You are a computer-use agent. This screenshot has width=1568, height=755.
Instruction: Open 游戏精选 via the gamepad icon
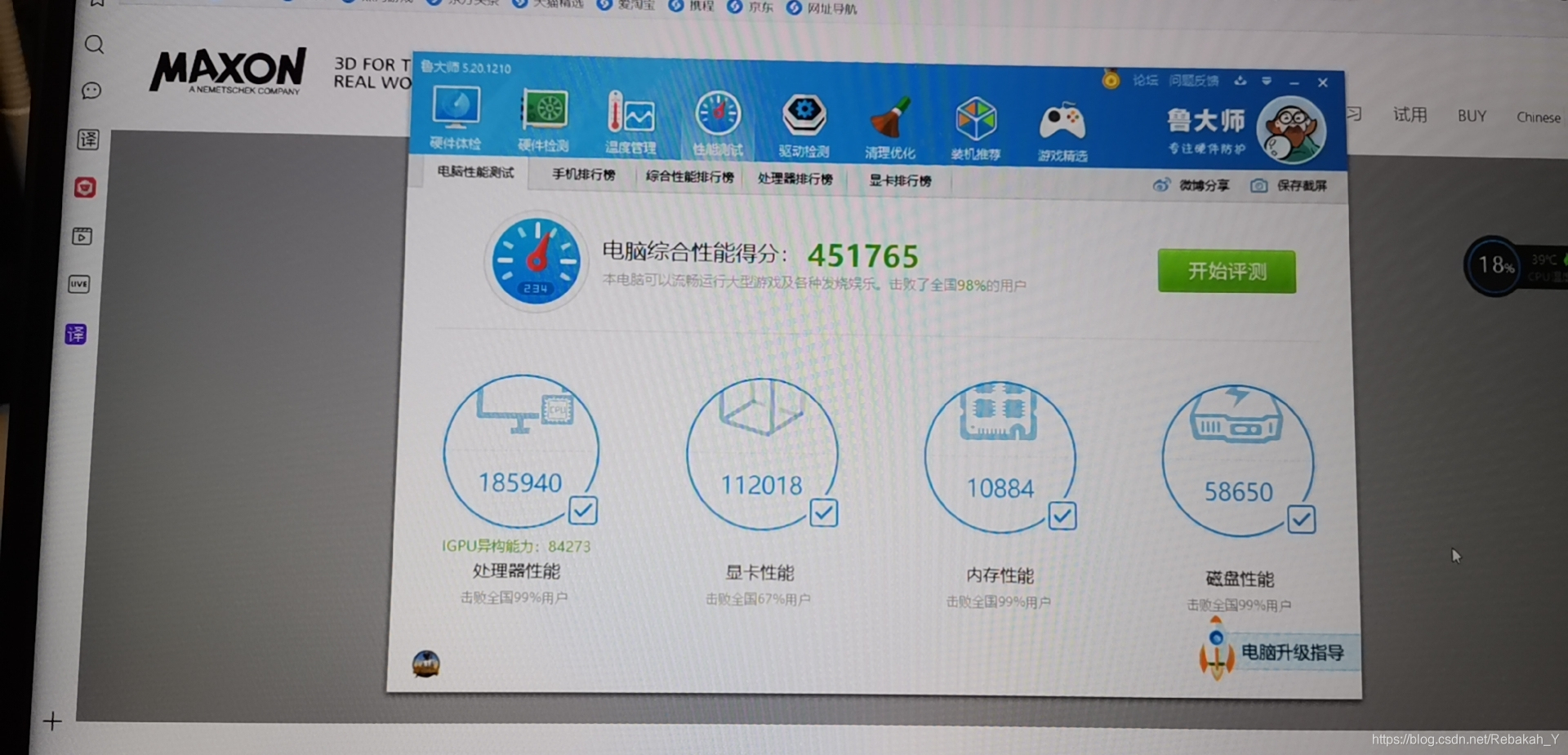pos(1062,124)
